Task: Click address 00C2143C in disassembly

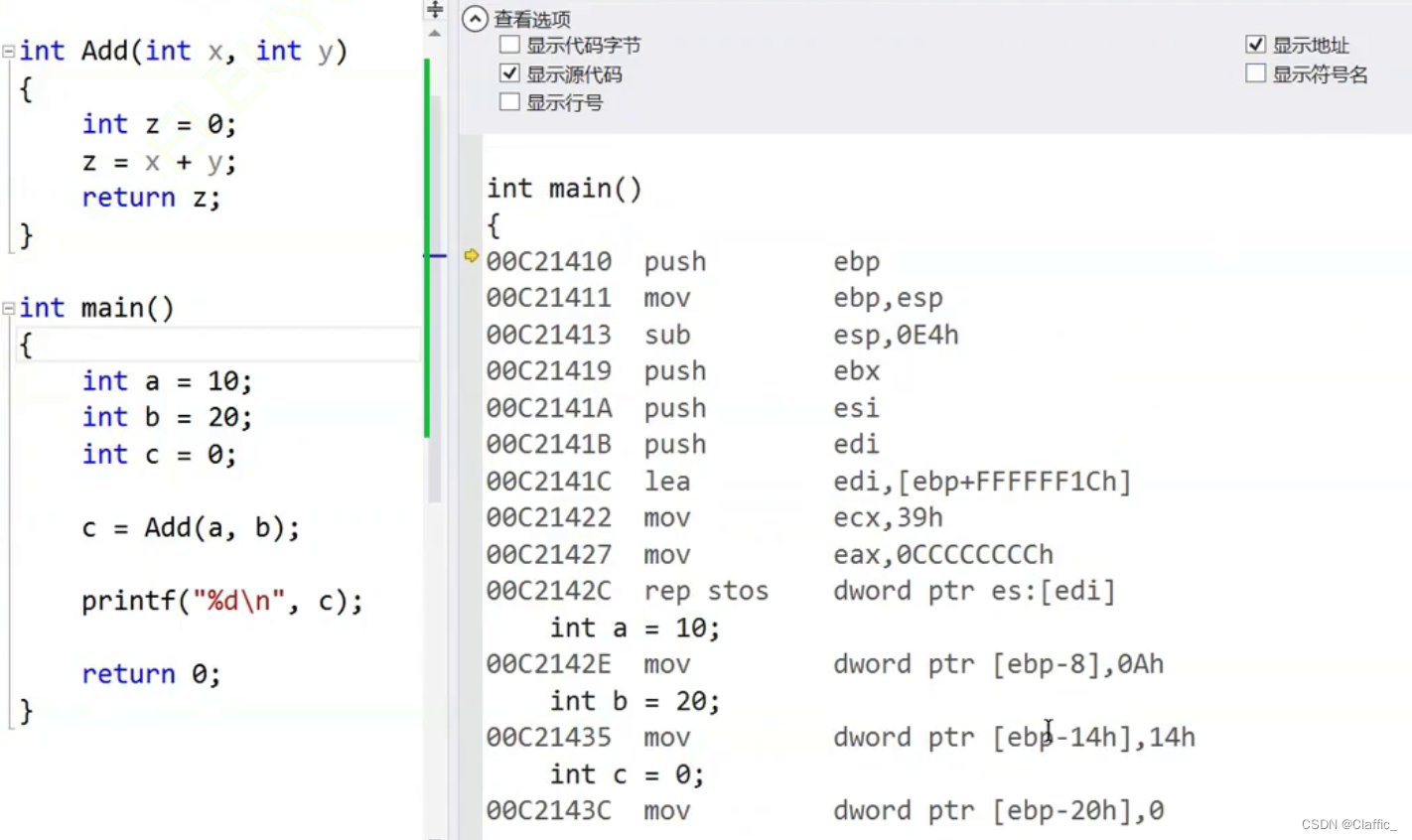Action: point(549,811)
